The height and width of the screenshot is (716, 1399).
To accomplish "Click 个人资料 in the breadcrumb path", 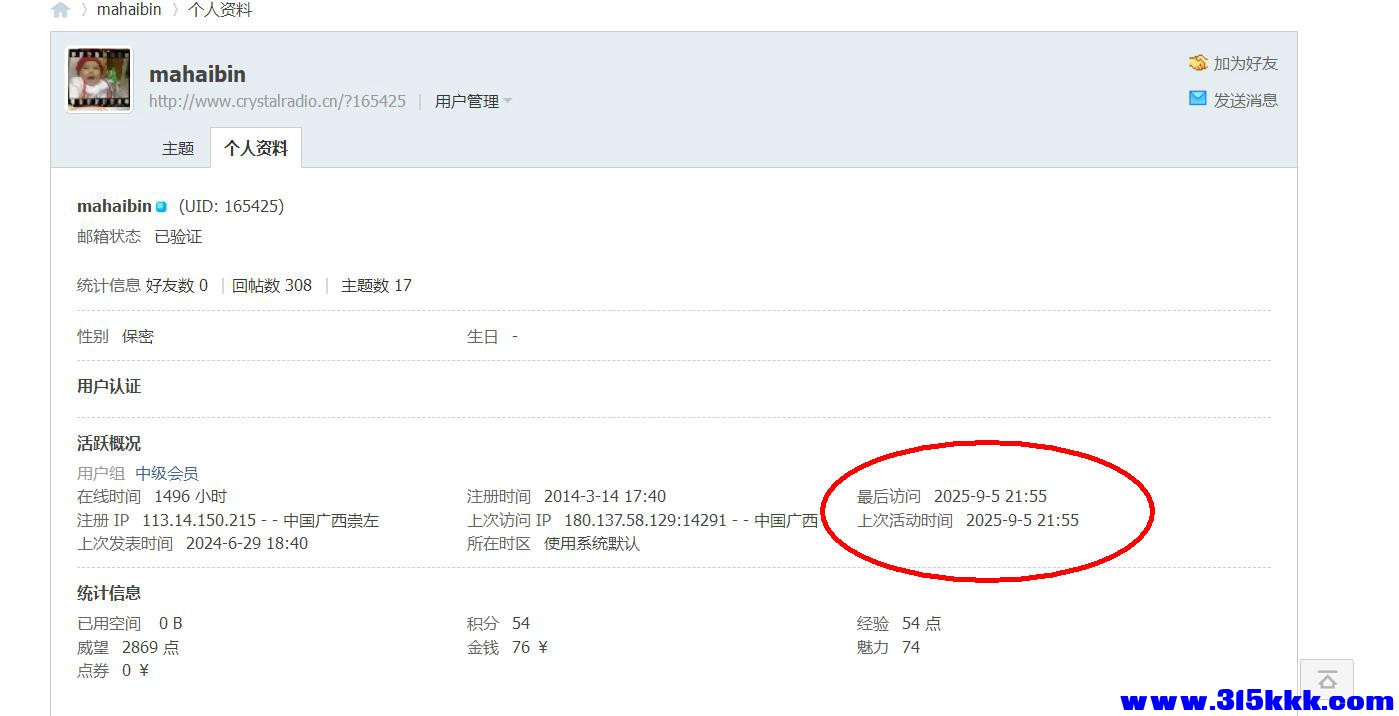I will tap(220, 10).
